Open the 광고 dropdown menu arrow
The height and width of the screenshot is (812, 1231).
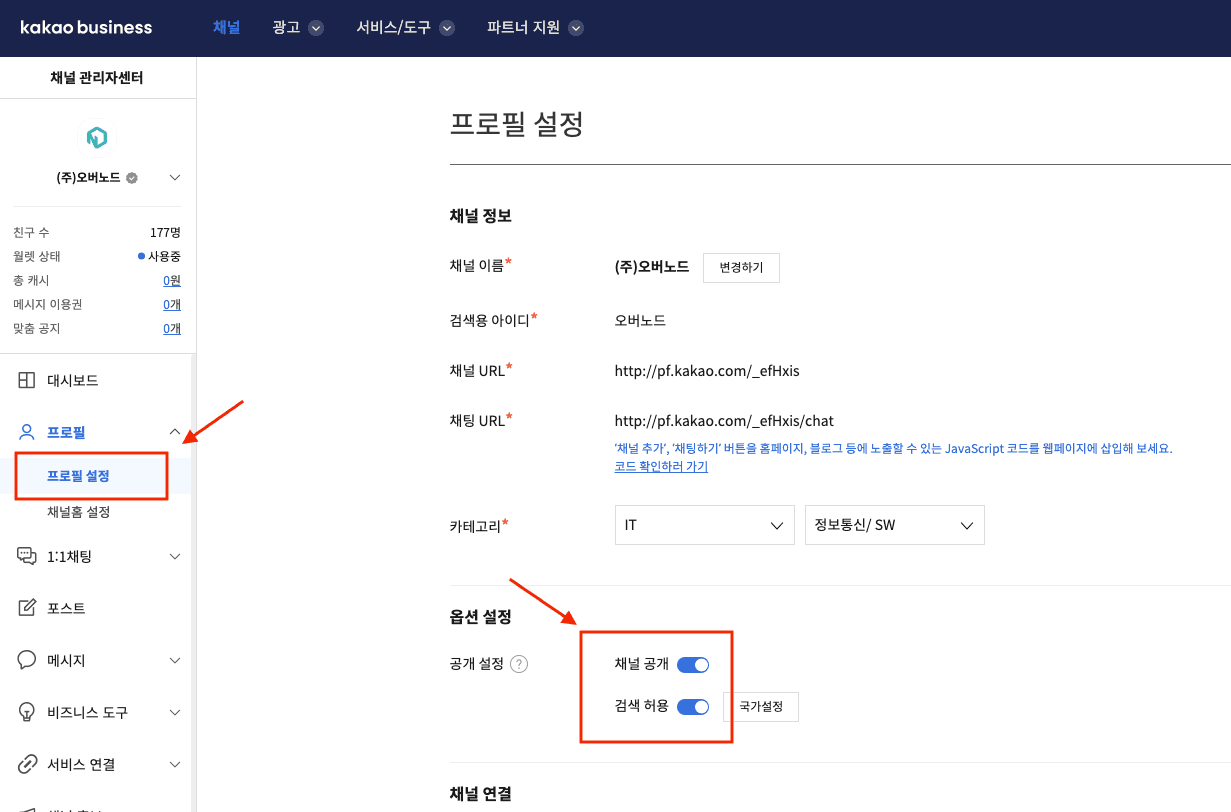tap(316, 28)
